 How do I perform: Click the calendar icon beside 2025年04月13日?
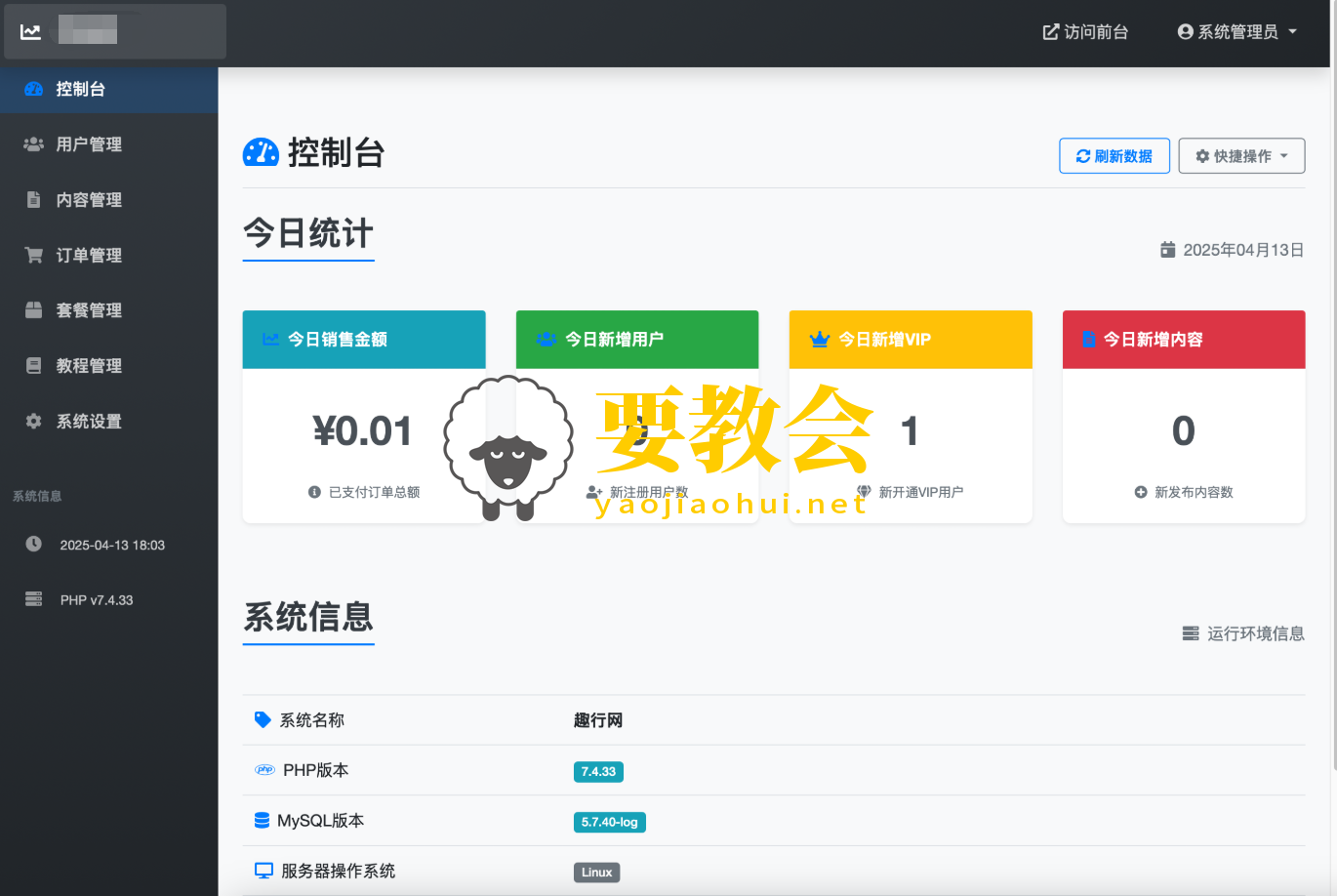1167,250
